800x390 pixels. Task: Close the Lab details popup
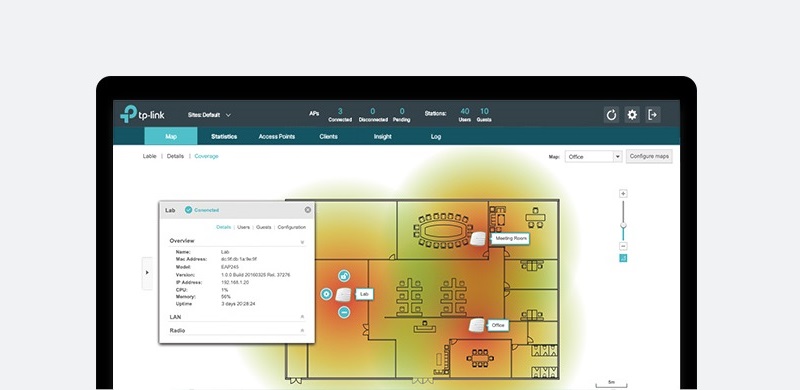click(x=308, y=210)
